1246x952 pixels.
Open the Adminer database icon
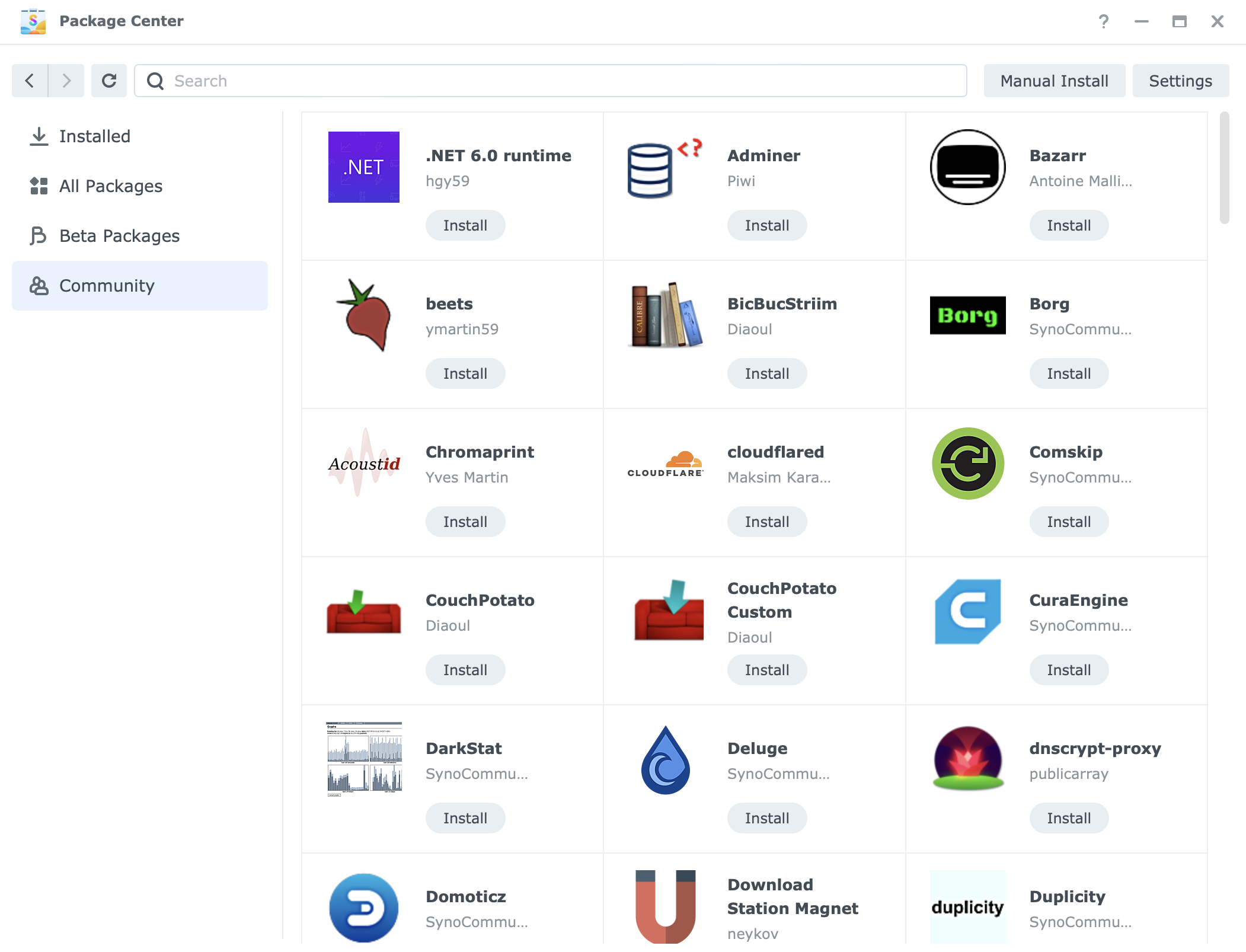pos(665,168)
